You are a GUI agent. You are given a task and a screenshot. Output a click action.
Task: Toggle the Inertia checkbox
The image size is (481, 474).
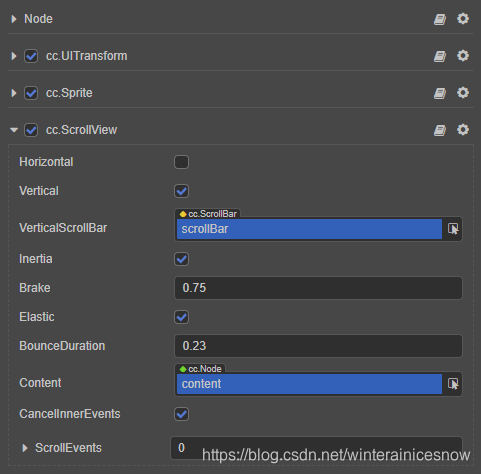(x=181, y=259)
